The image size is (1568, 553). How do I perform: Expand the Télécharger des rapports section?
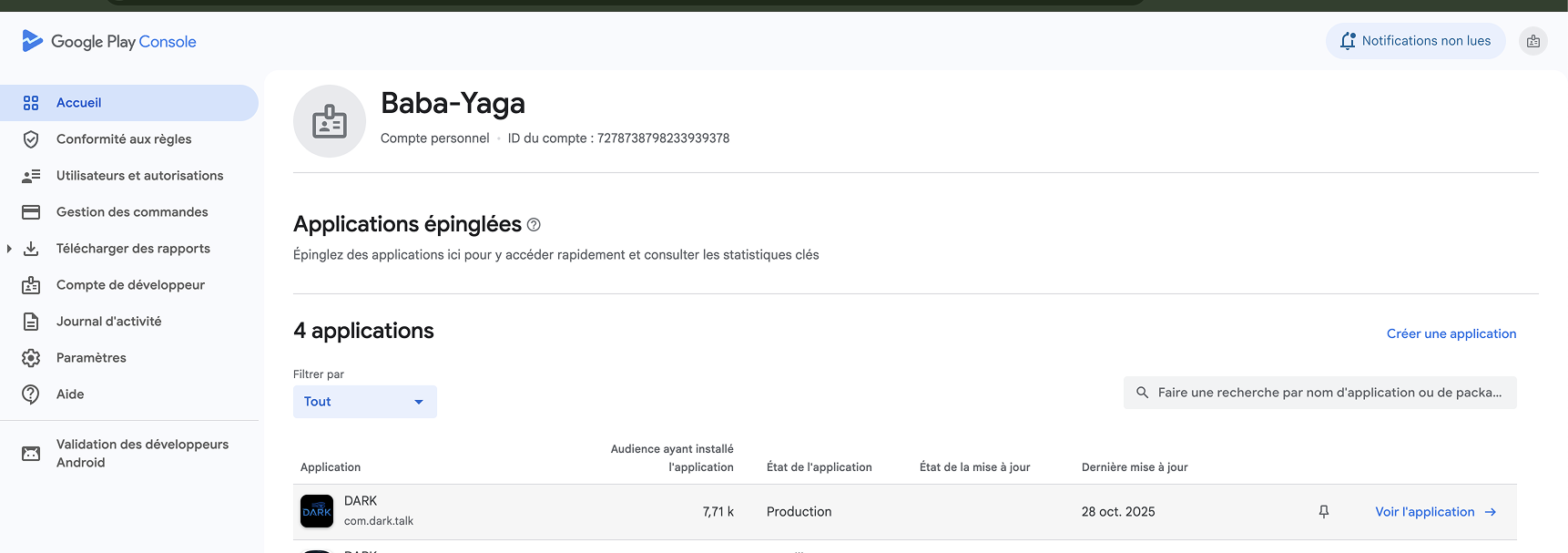9,249
